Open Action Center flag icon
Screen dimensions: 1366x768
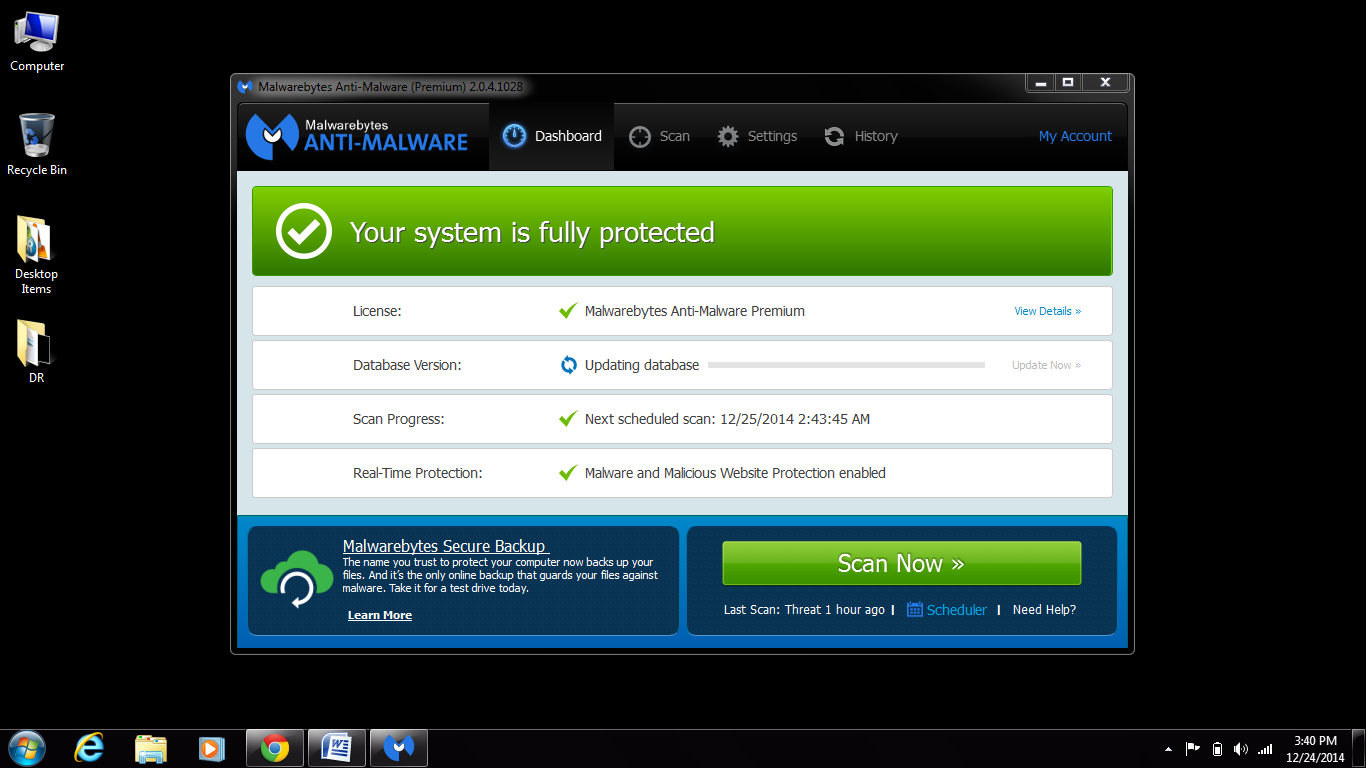tap(1192, 748)
